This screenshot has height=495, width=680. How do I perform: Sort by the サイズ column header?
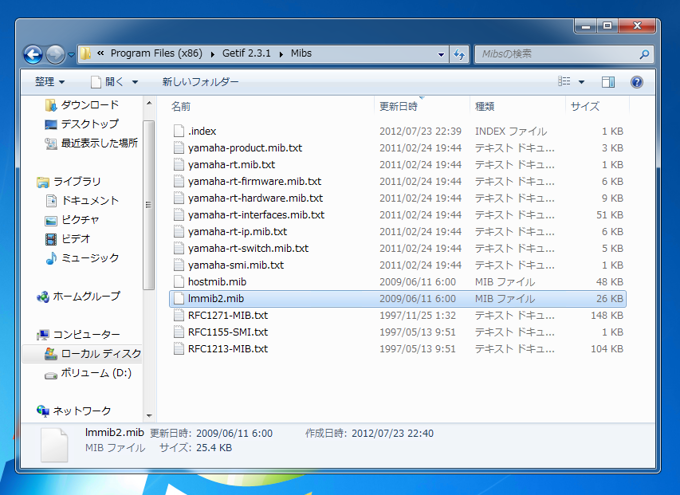click(x=584, y=106)
